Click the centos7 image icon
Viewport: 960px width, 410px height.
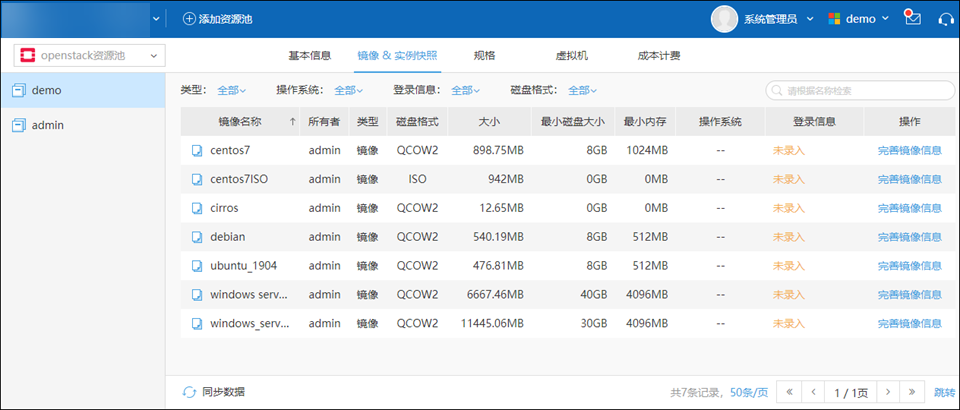[x=197, y=151]
